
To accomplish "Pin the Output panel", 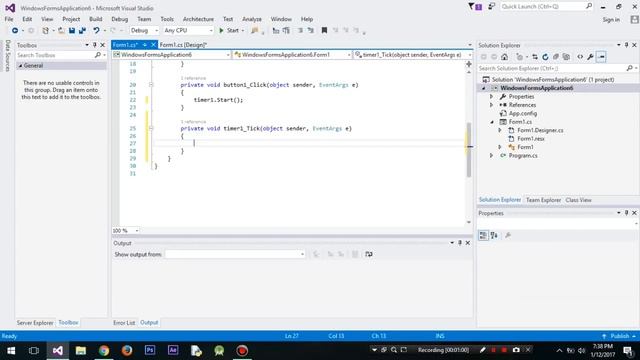I will coord(460,243).
